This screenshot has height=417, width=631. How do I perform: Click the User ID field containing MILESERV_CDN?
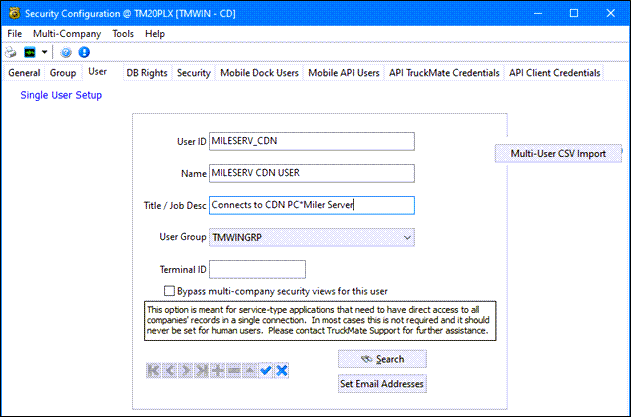tap(312, 141)
